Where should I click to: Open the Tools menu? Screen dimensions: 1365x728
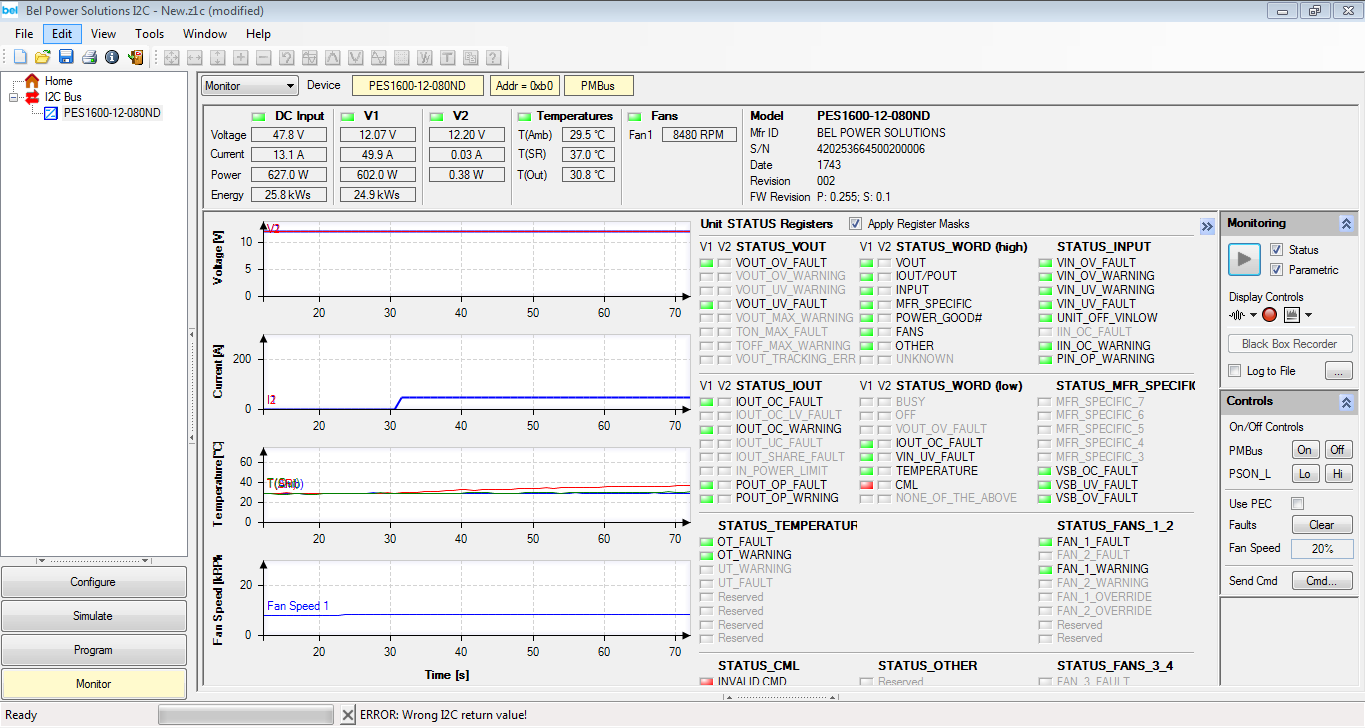(x=149, y=34)
